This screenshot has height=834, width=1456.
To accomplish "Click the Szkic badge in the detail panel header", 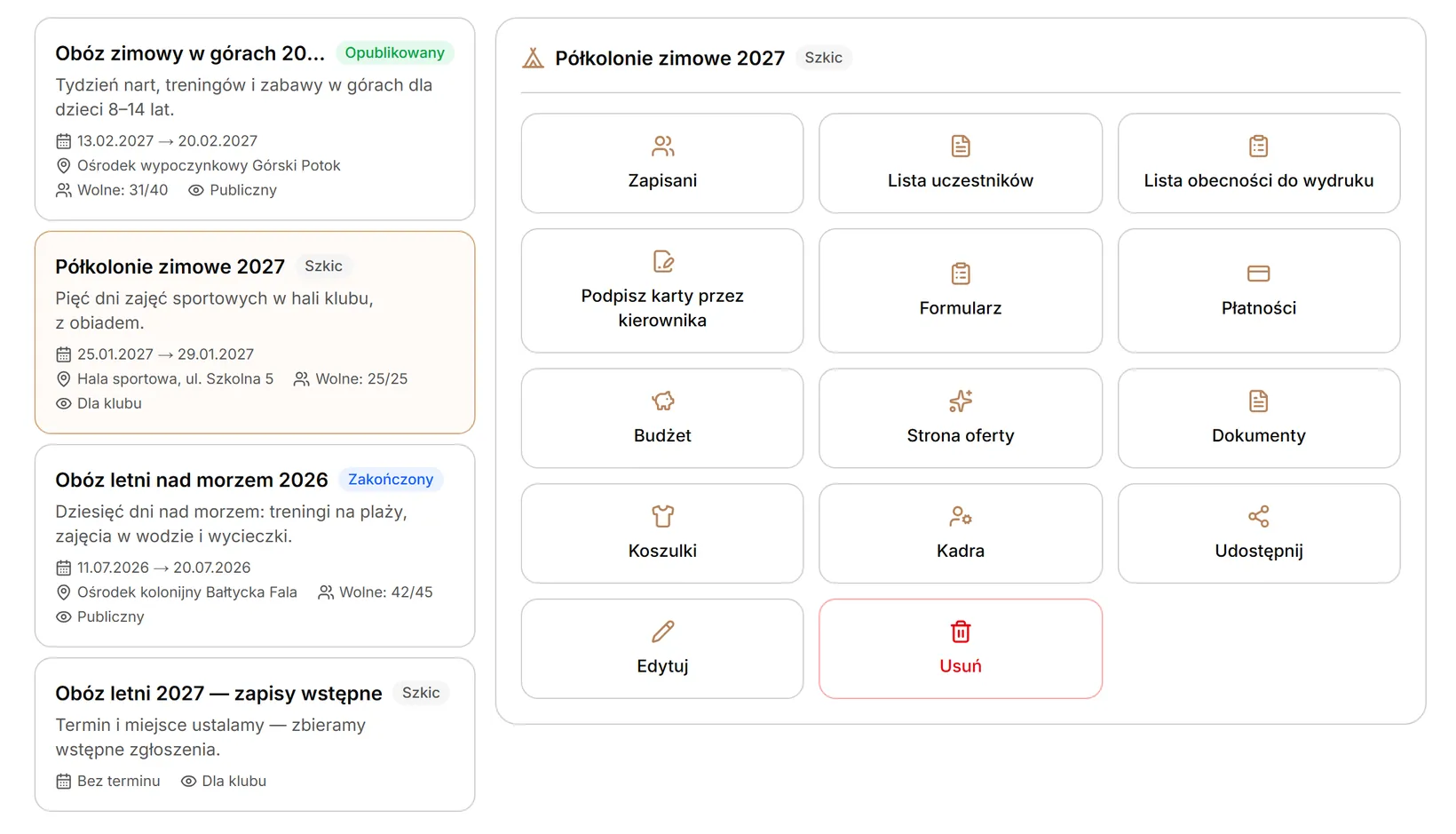I will pos(823,58).
